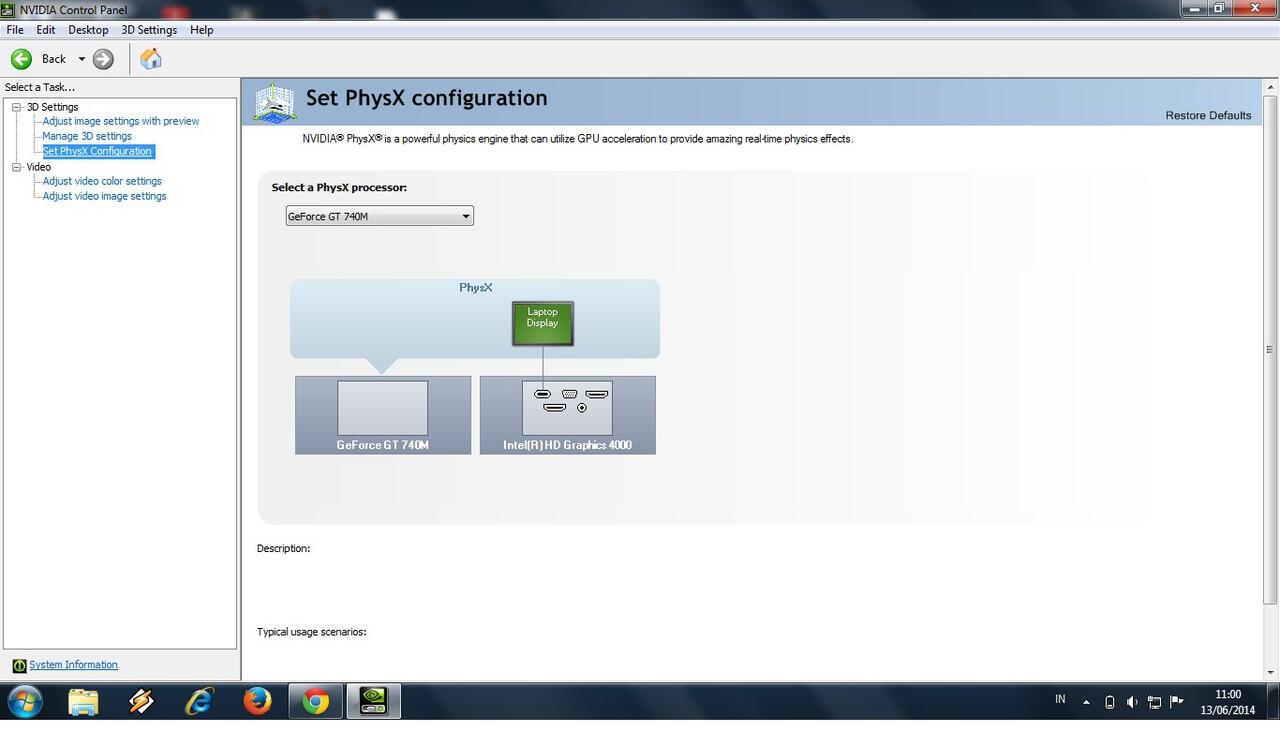
Task: Click the Select a Task header
Action: (40, 88)
